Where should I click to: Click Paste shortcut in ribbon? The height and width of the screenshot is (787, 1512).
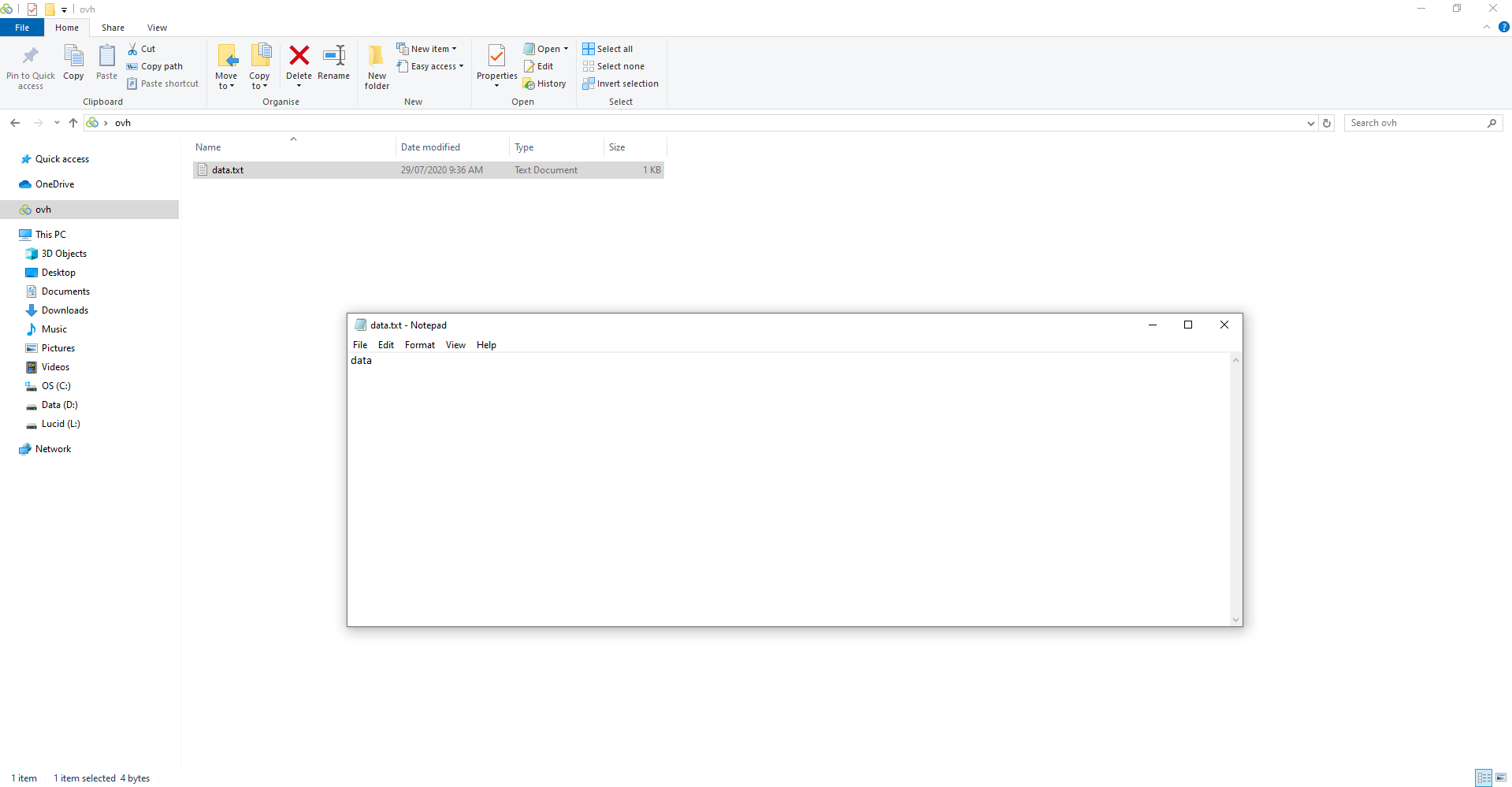163,84
